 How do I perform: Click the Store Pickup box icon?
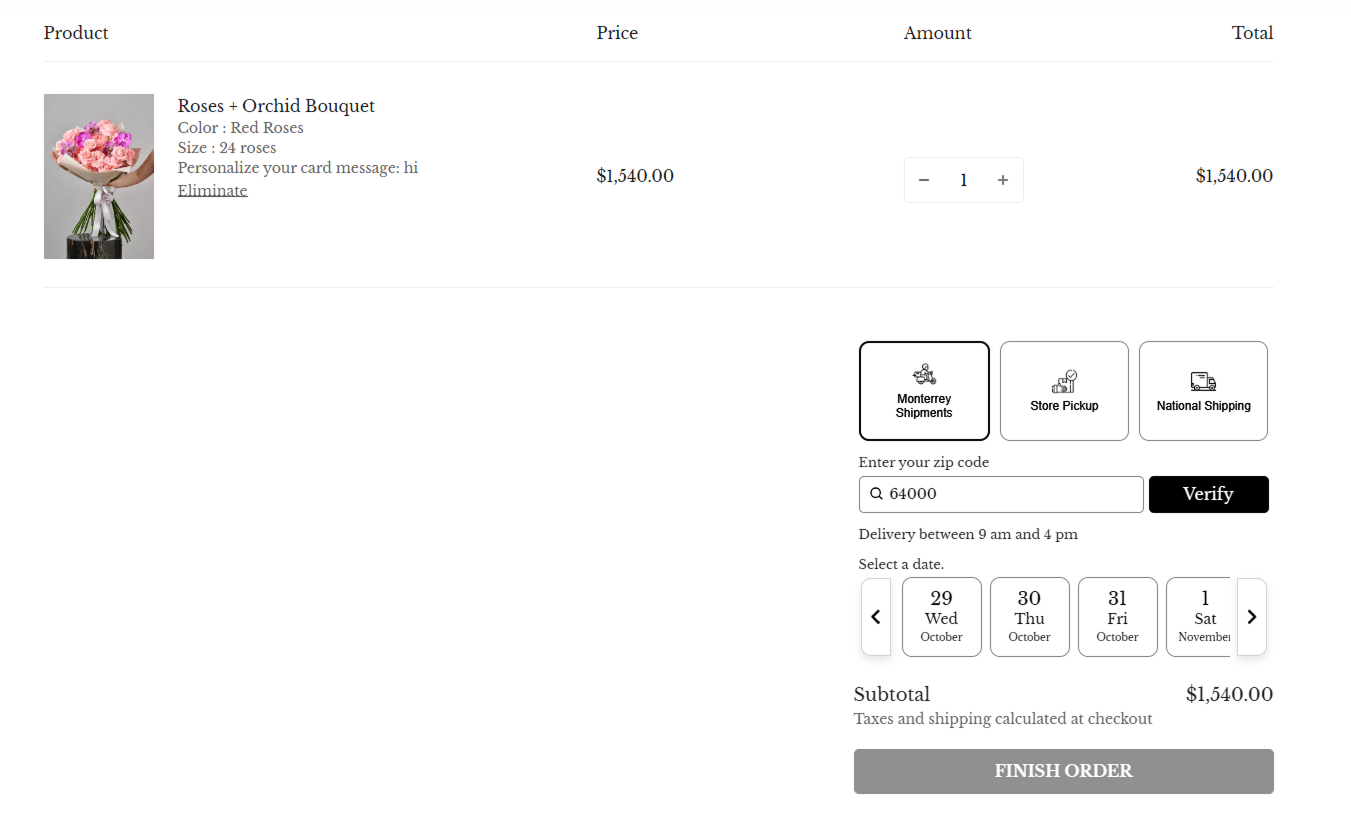pyautogui.click(x=1064, y=381)
